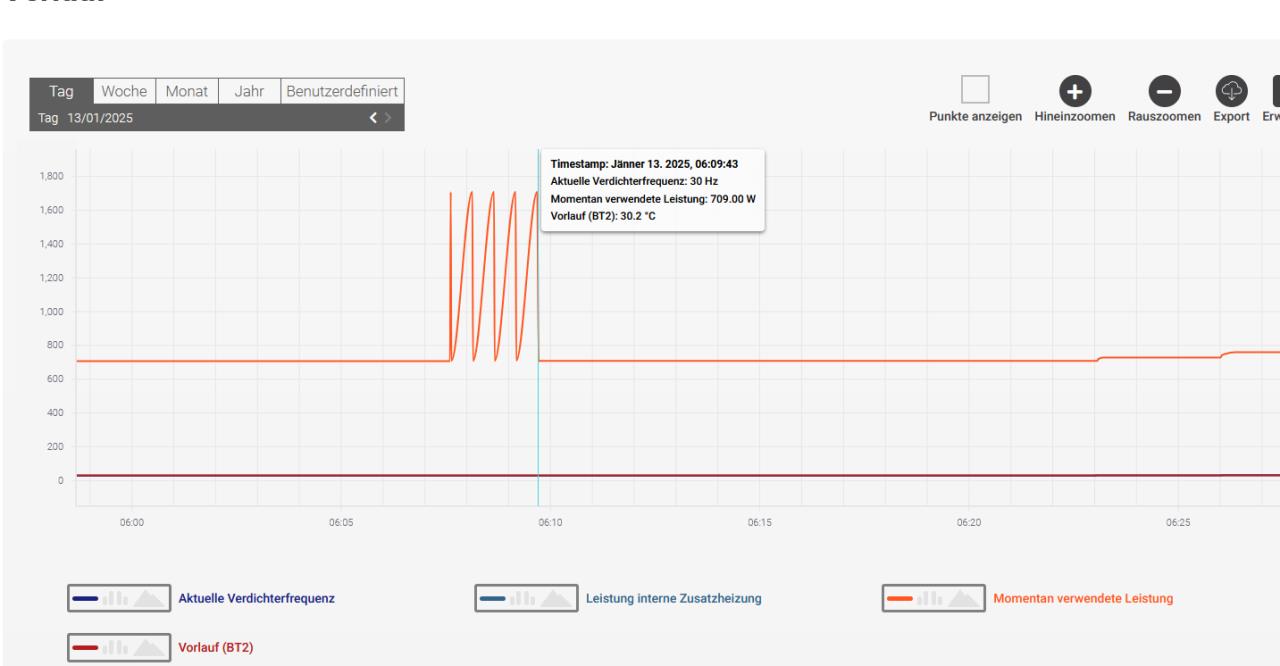Go to the next day with right arrow
1280x666 pixels.
coord(388,118)
